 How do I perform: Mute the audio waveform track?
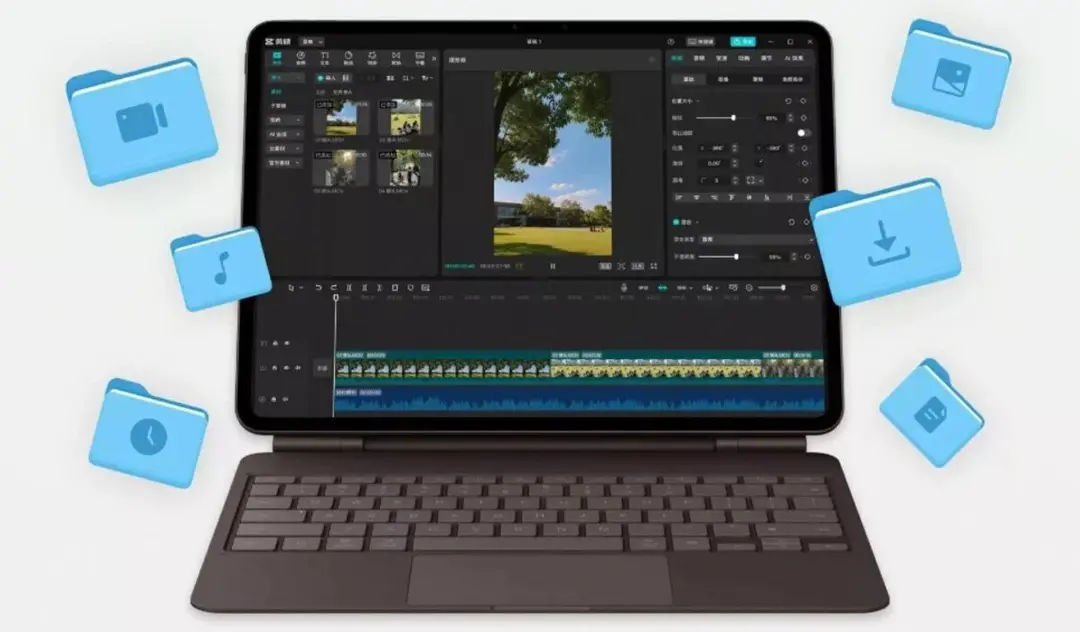pyautogui.click(x=286, y=399)
